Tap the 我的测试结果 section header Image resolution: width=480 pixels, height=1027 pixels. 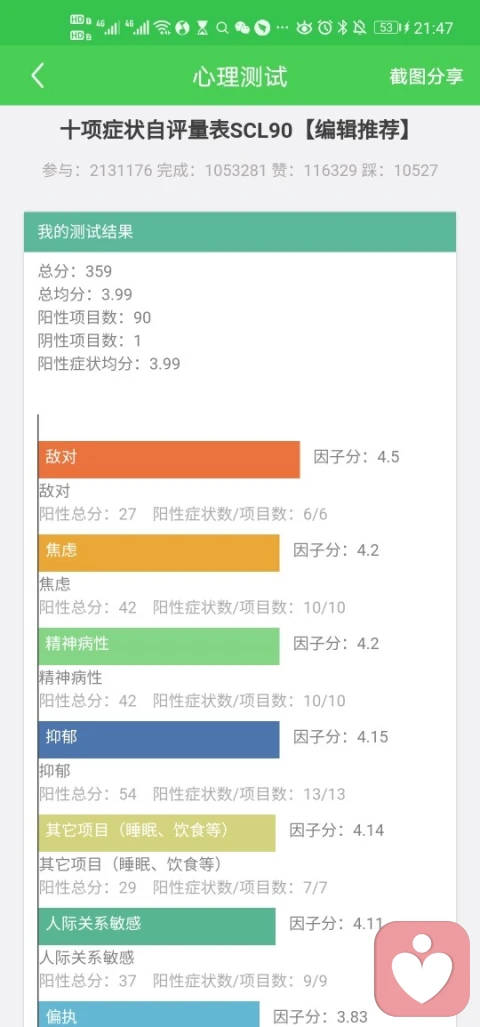click(x=240, y=232)
